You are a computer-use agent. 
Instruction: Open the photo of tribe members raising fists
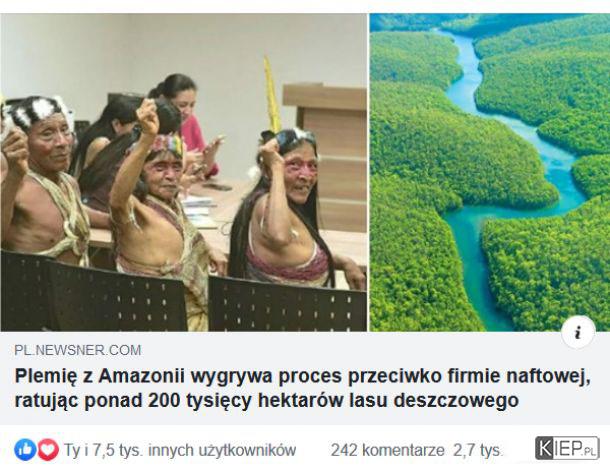click(184, 172)
